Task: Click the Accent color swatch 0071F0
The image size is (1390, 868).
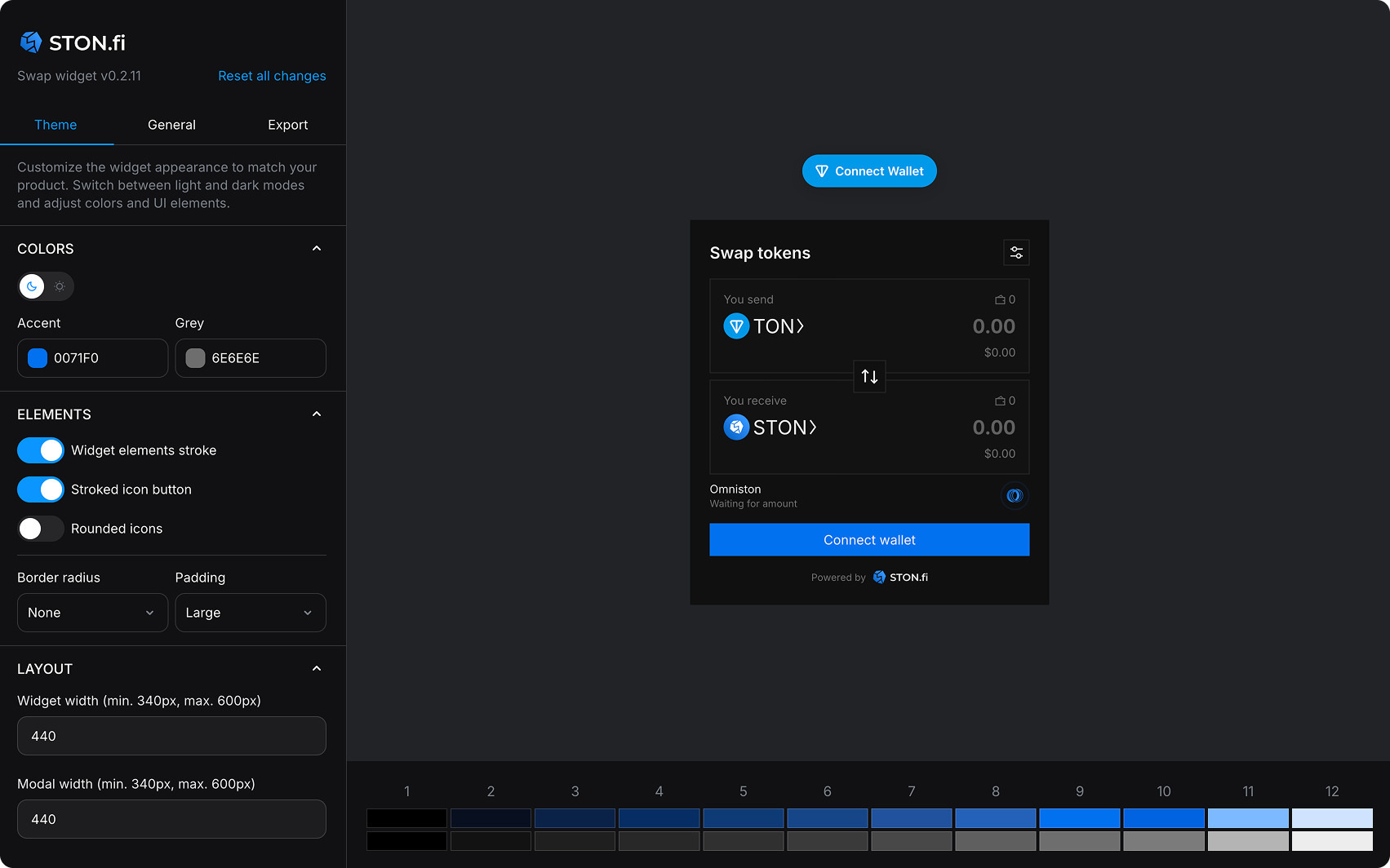Action: click(38, 358)
